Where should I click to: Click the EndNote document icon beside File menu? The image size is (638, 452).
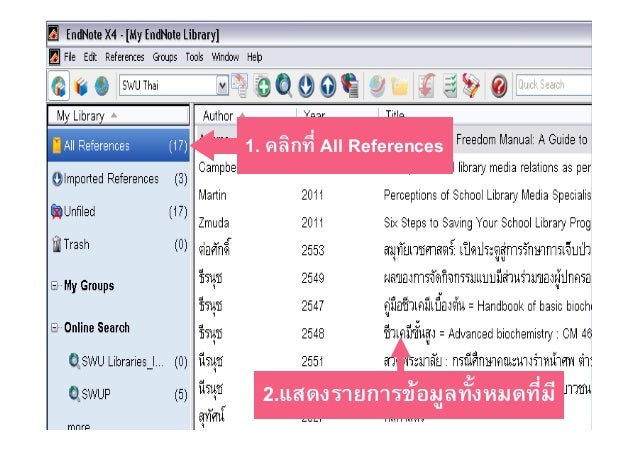click(54, 57)
